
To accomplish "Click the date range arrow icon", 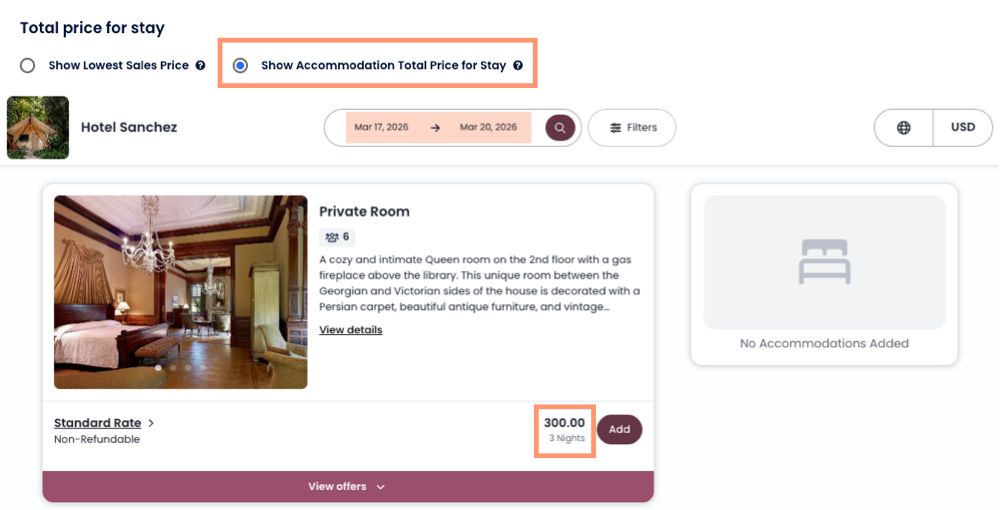I will [x=435, y=128].
